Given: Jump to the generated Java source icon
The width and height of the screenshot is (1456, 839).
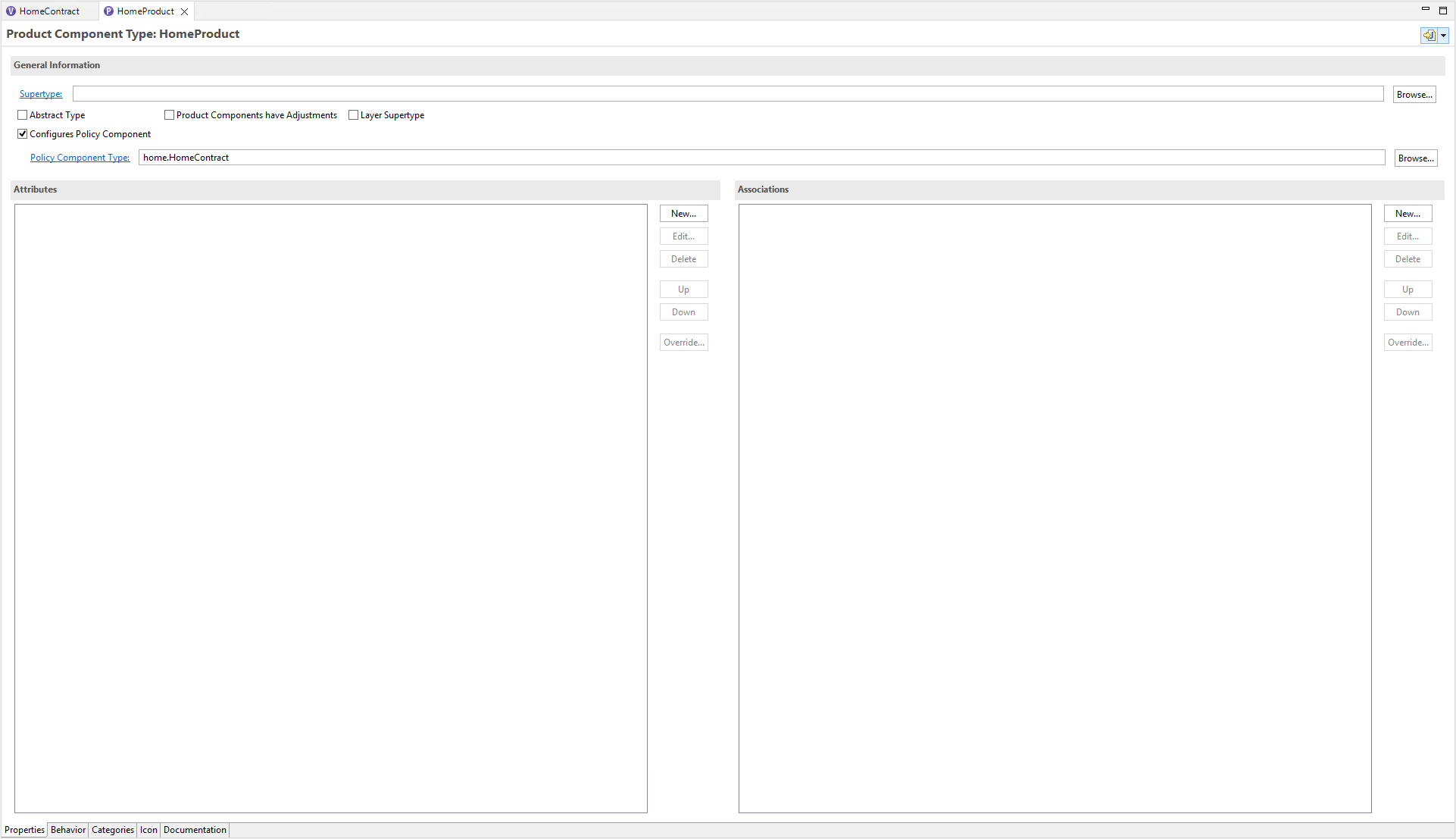Looking at the screenshot, I should pos(1428,35).
